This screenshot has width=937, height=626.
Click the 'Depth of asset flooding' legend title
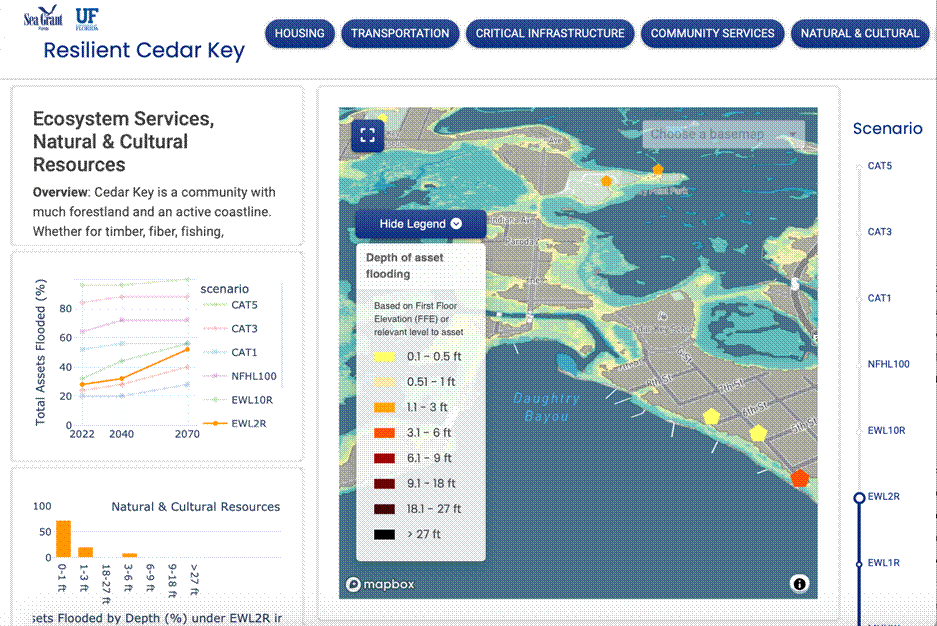[x=405, y=266]
